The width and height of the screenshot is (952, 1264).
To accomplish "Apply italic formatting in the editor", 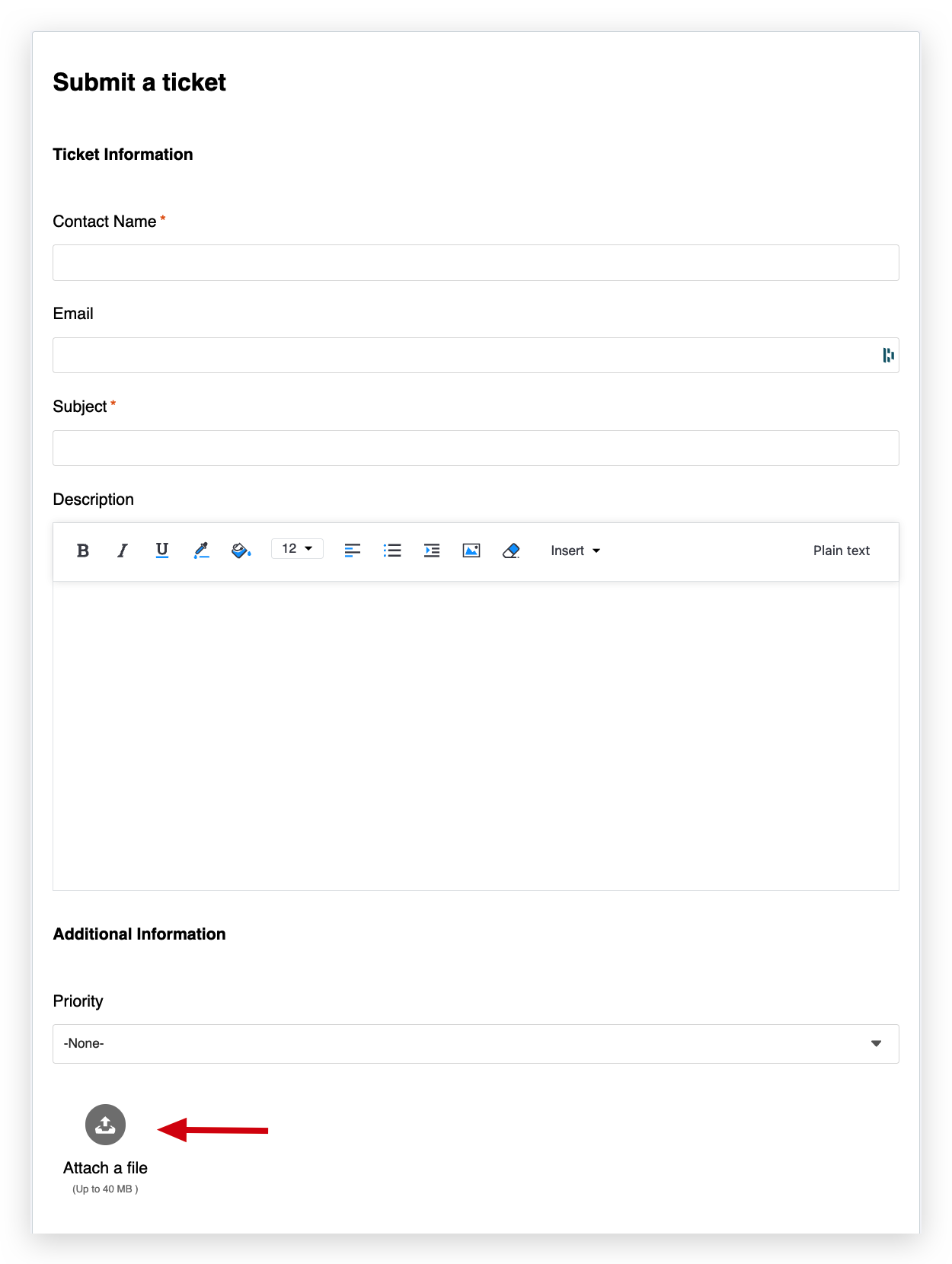I will [x=122, y=551].
